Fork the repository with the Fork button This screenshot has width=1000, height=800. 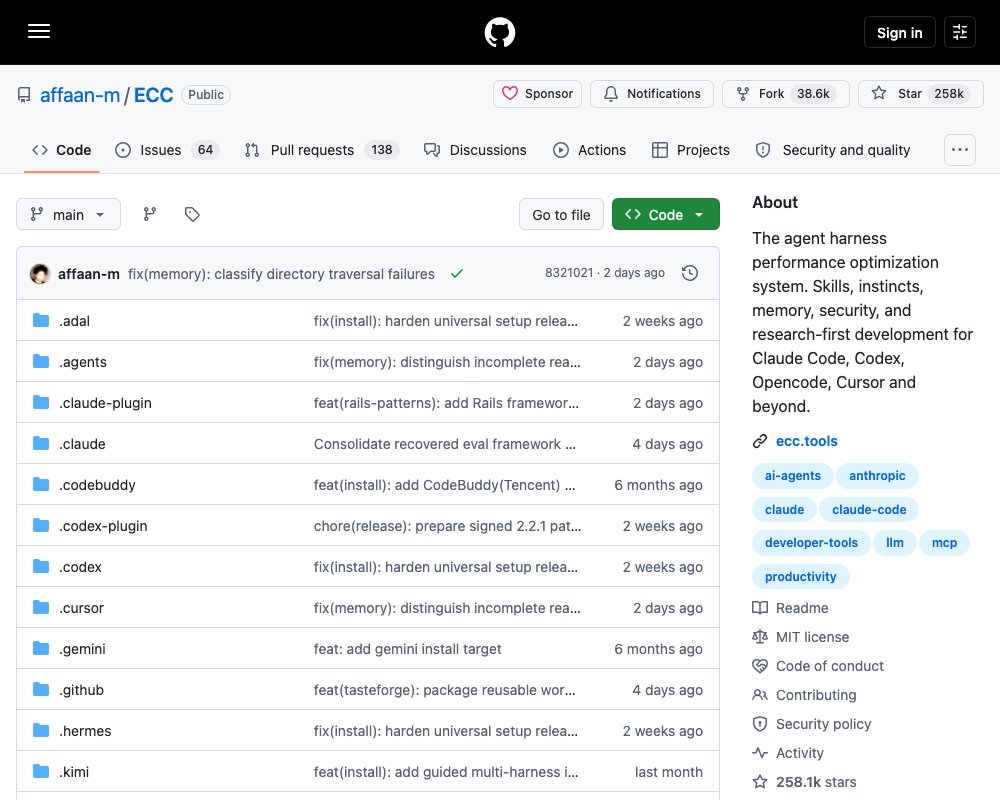(x=786, y=94)
